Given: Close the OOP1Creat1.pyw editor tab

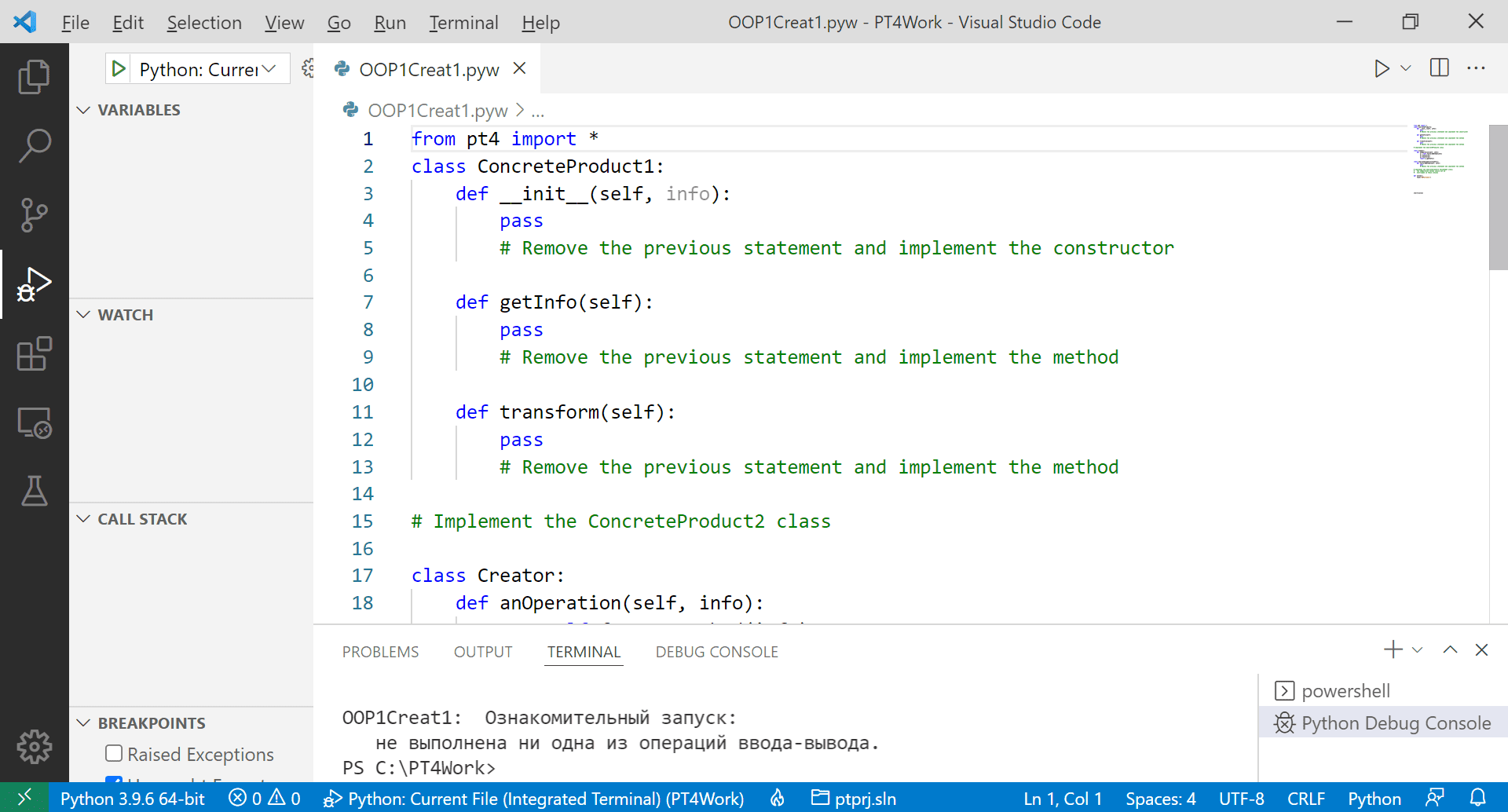Looking at the screenshot, I should tap(519, 68).
